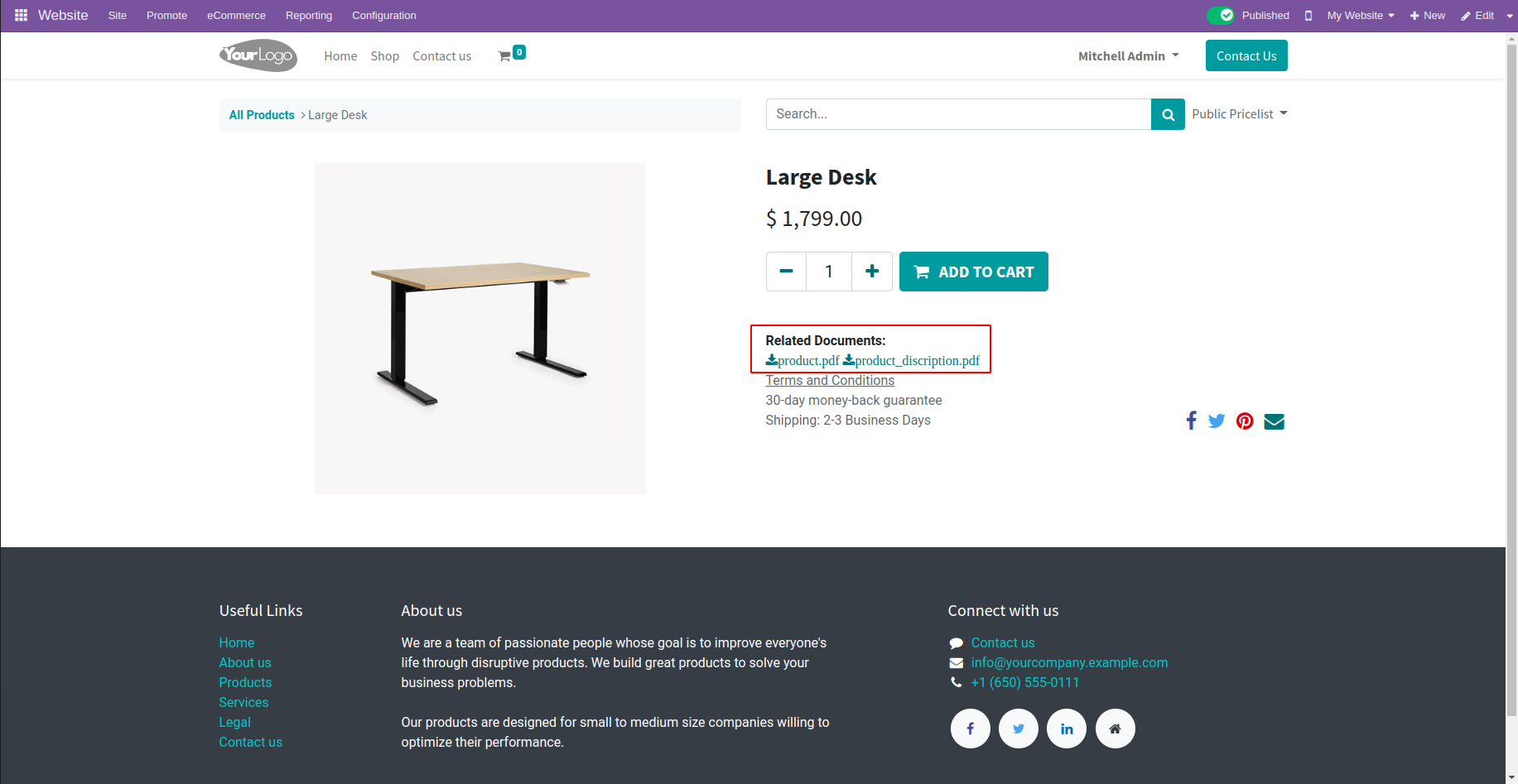Viewport: 1518px width, 784px height.
Task: Share product on Facebook icon
Action: pos(1191,421)
